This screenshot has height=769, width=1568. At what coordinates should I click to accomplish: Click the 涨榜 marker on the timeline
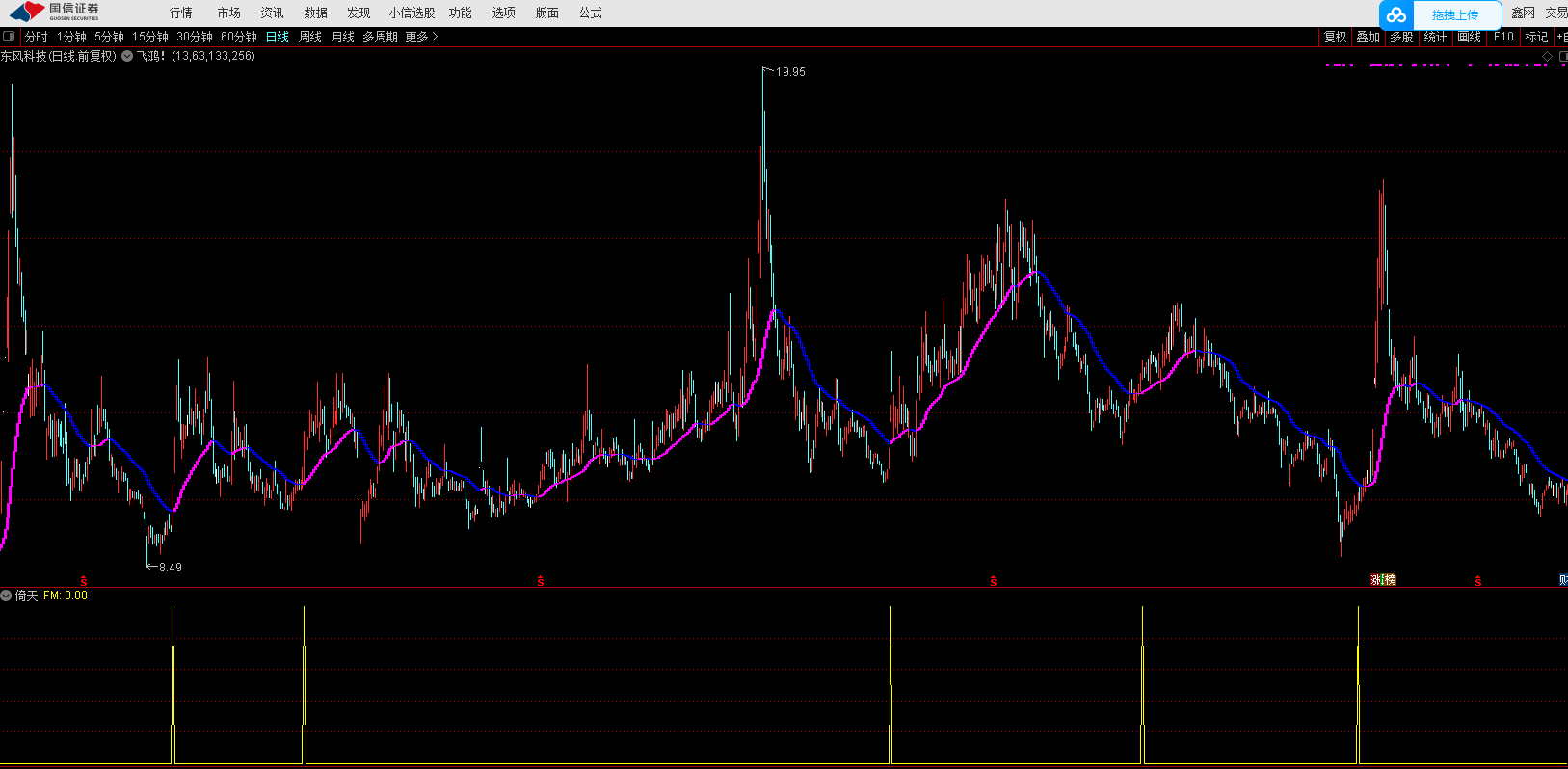tap(1384, 580)
